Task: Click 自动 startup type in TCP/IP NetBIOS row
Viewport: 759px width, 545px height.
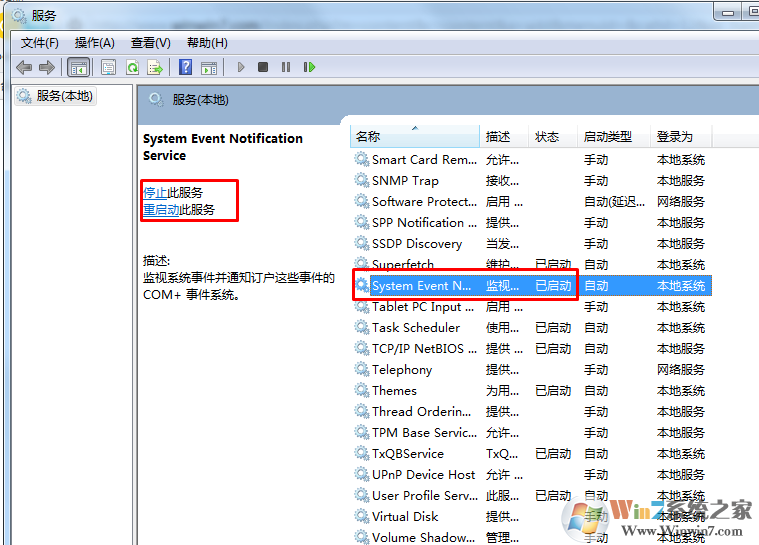Action: [596, 348]
